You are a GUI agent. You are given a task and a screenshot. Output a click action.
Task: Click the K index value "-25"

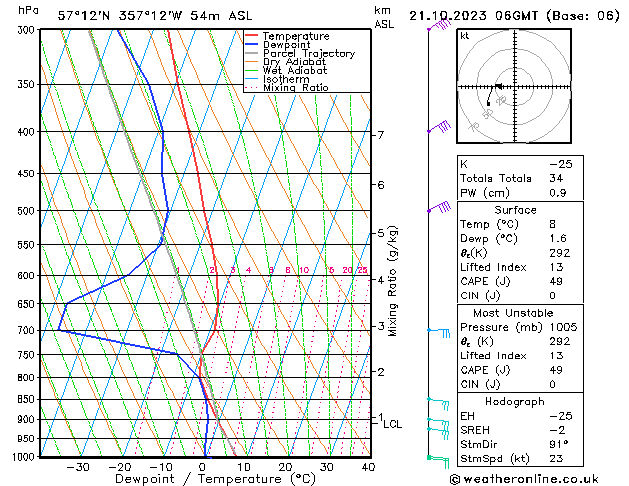pyautogui.click(x=561, y=164)
